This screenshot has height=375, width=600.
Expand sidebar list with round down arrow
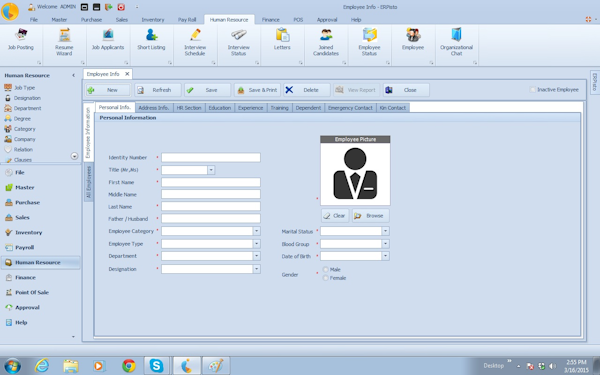[x=74, y=156]
